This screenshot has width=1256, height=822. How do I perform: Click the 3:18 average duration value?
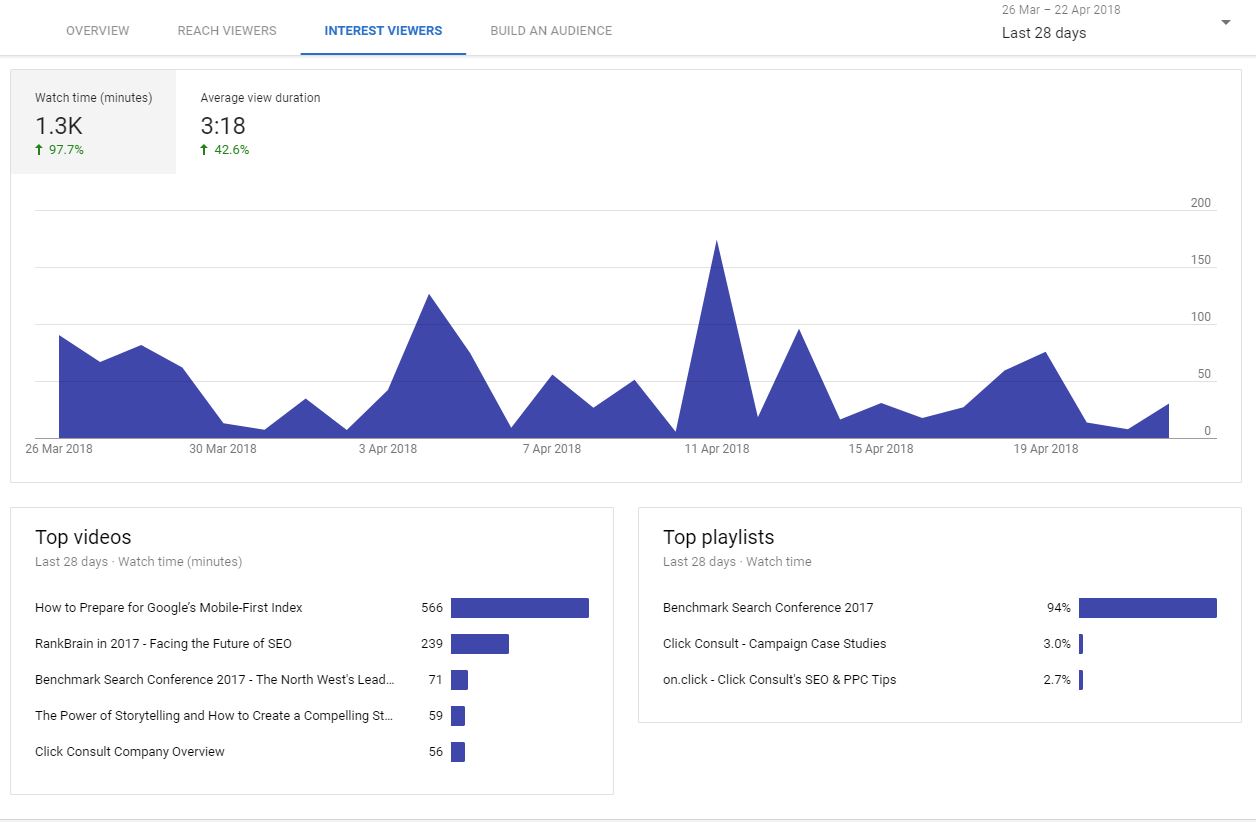tap(223, 126)
